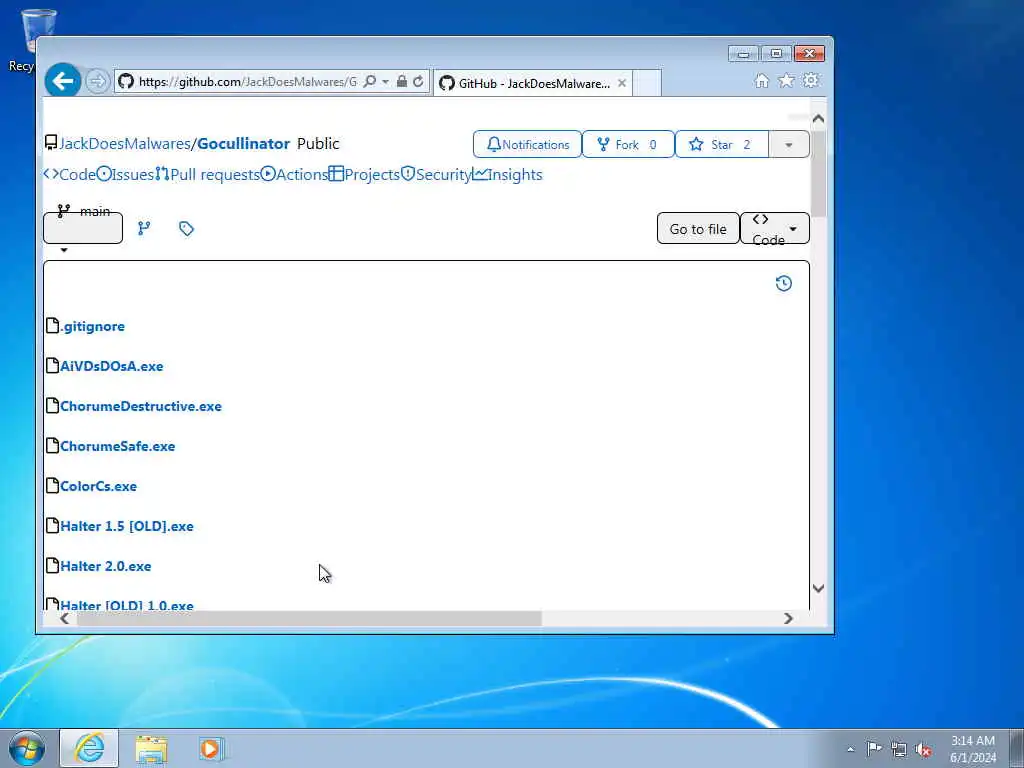Click the GitHub URL address field
The image size is (1024, 768).
248,82
